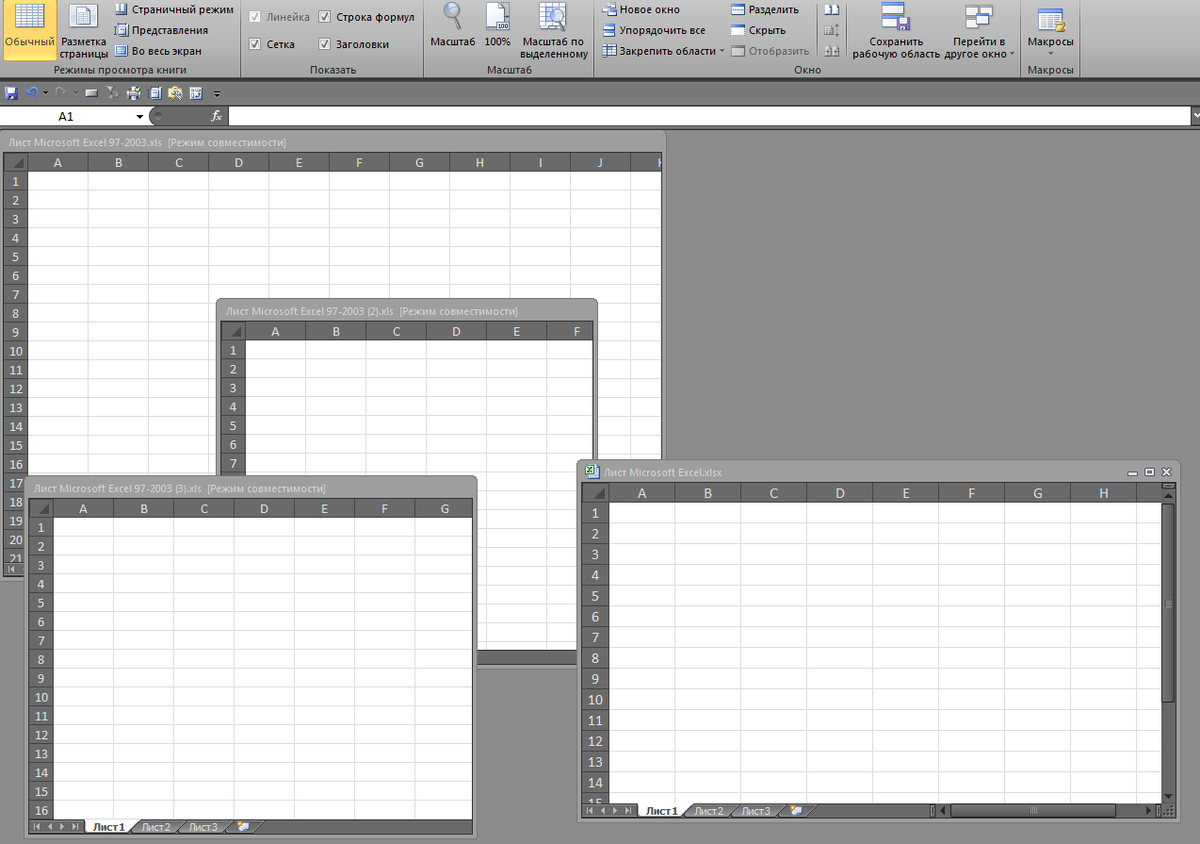Go to last sheet in Excel.xlsx window
This screenshot has height=844, width=1200.
coord(628,810)
